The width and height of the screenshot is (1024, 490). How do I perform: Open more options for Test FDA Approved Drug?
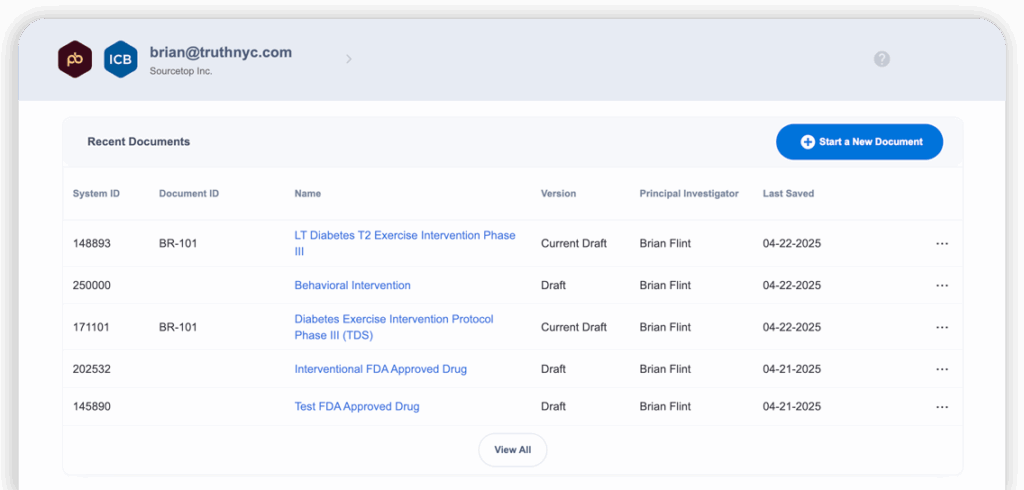coord(941,407)
